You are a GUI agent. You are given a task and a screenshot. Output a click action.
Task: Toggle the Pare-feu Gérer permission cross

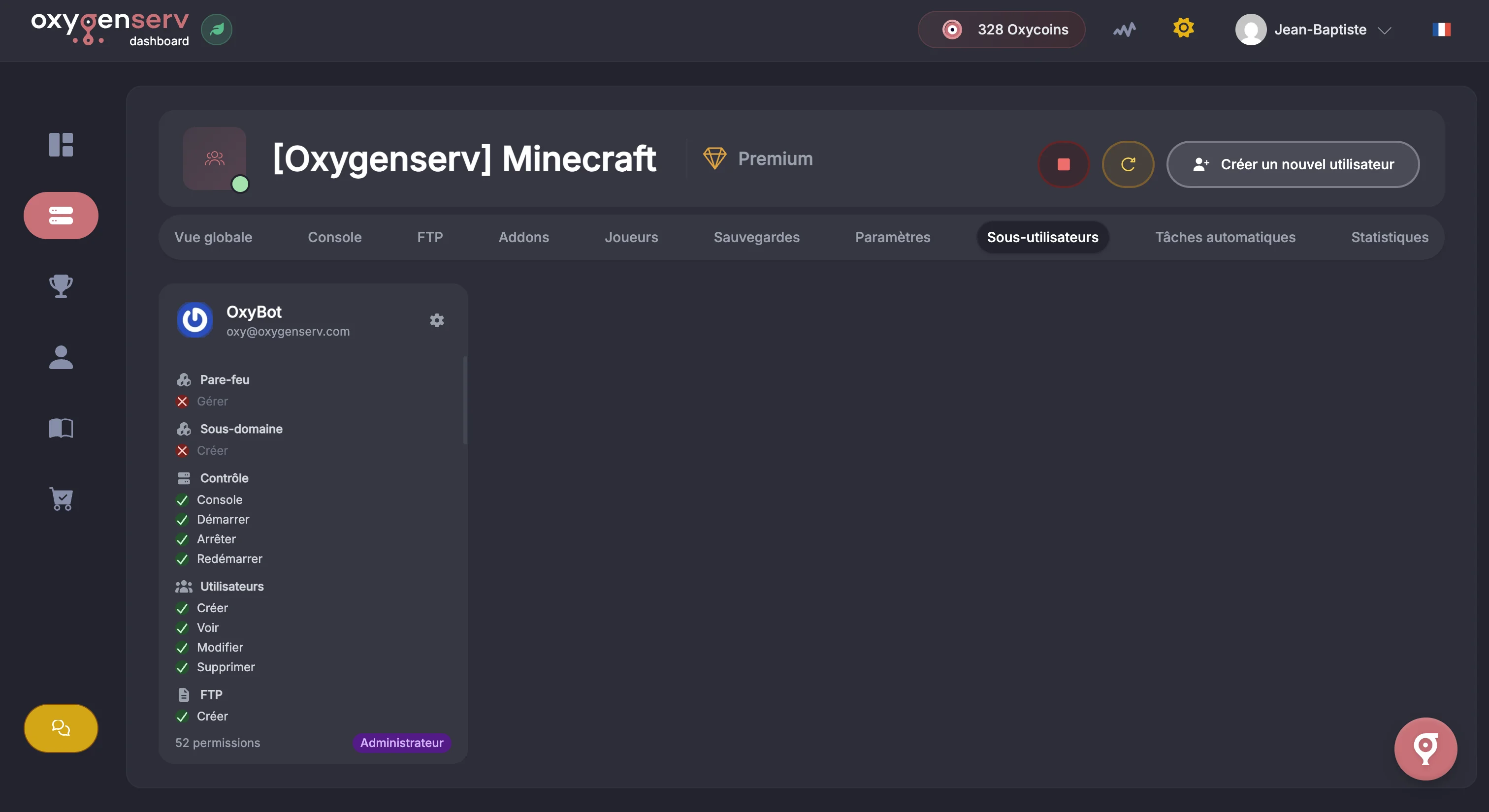click(182, 402)
